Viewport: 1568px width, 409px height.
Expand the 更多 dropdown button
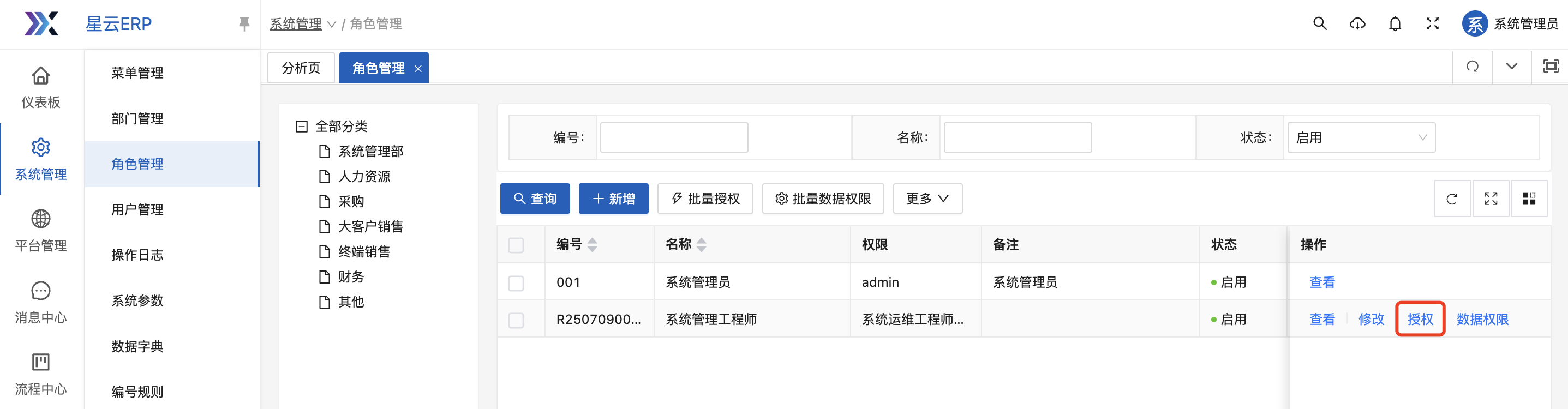point(926,199)
